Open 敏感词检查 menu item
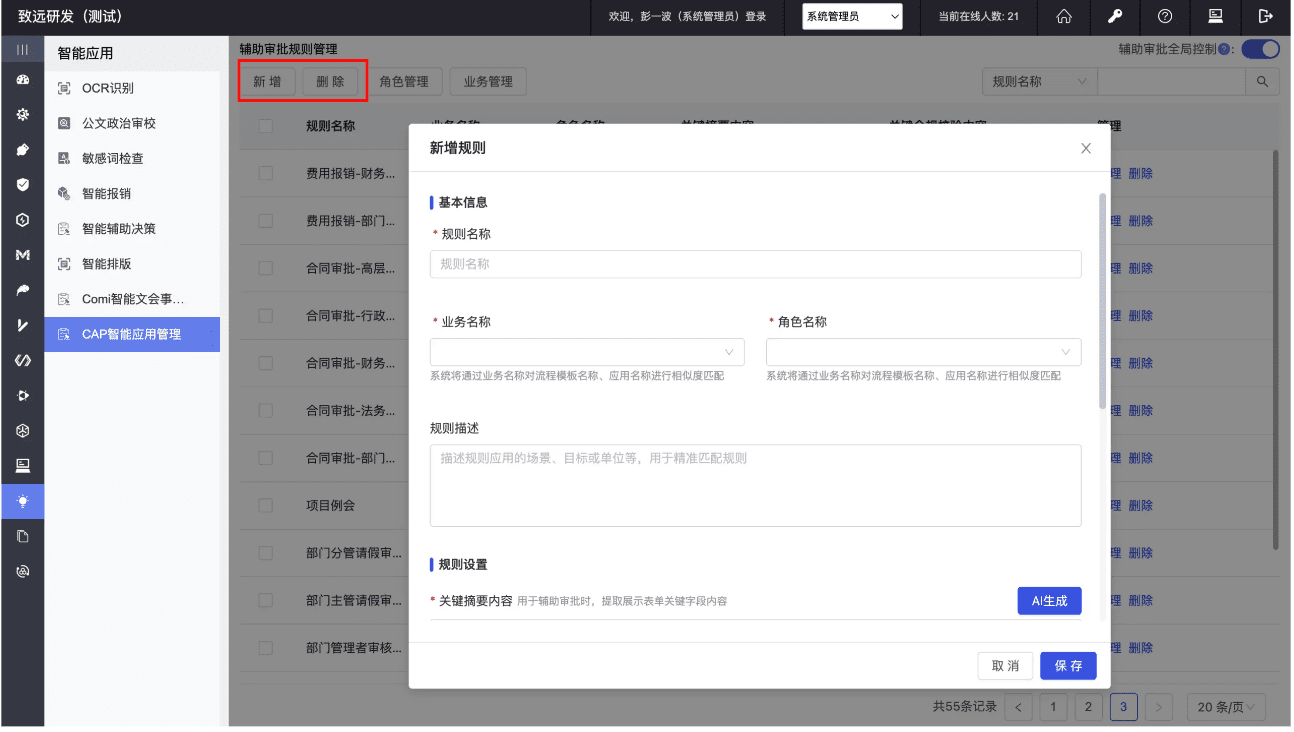Screen dimensions: 1294x732 132,158
